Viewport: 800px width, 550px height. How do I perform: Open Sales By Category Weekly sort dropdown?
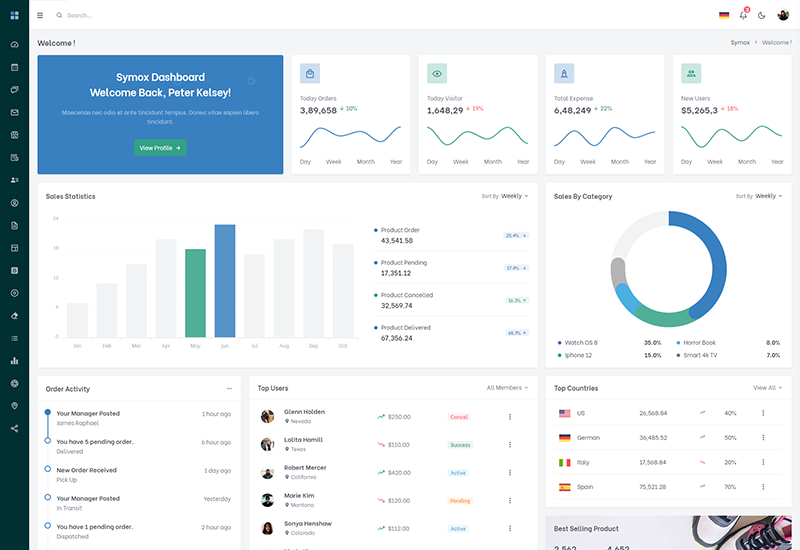click(768, 196)
